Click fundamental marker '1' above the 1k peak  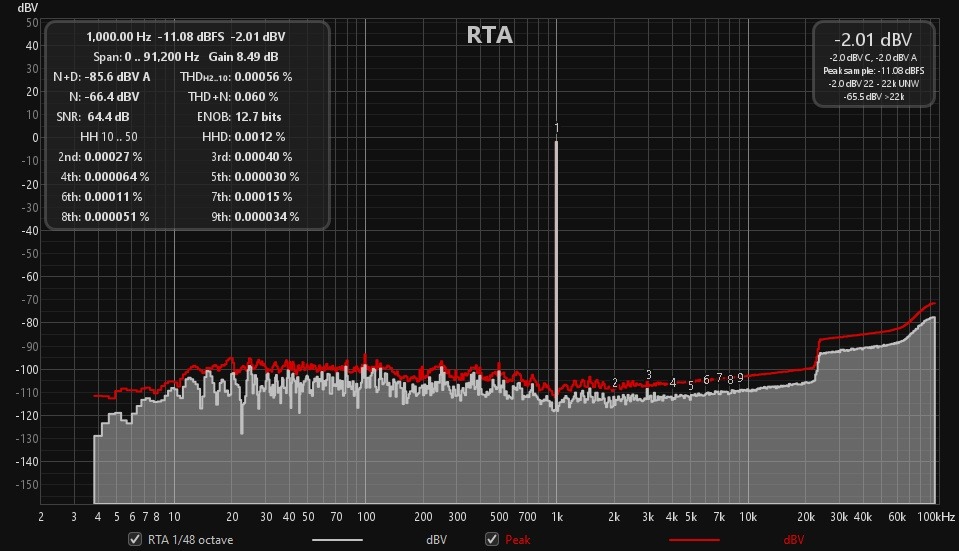click(557, 128)
